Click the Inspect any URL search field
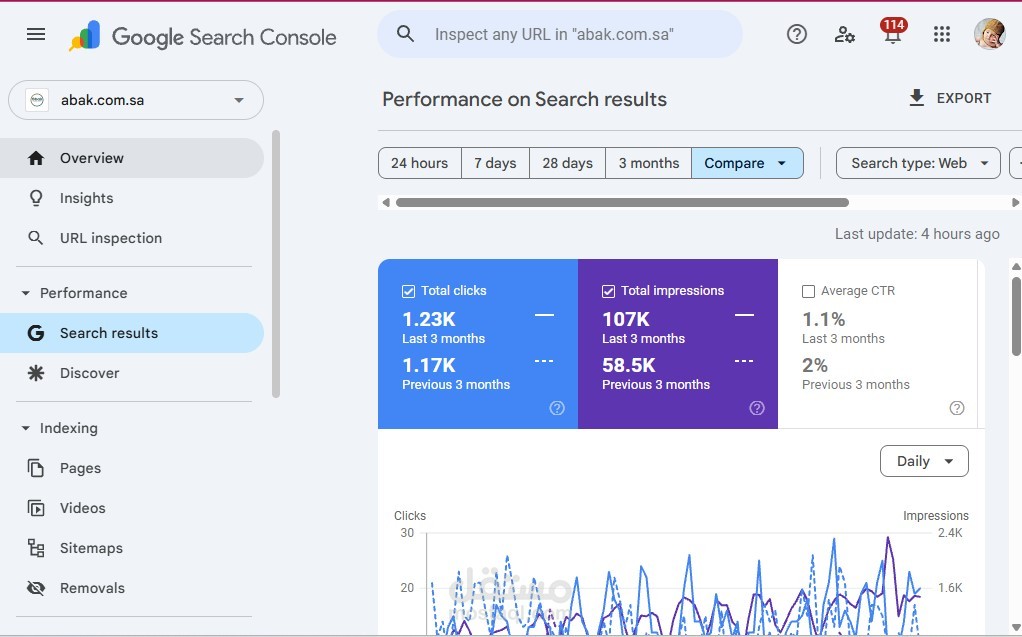1022x637 pixels. point(560,35)
